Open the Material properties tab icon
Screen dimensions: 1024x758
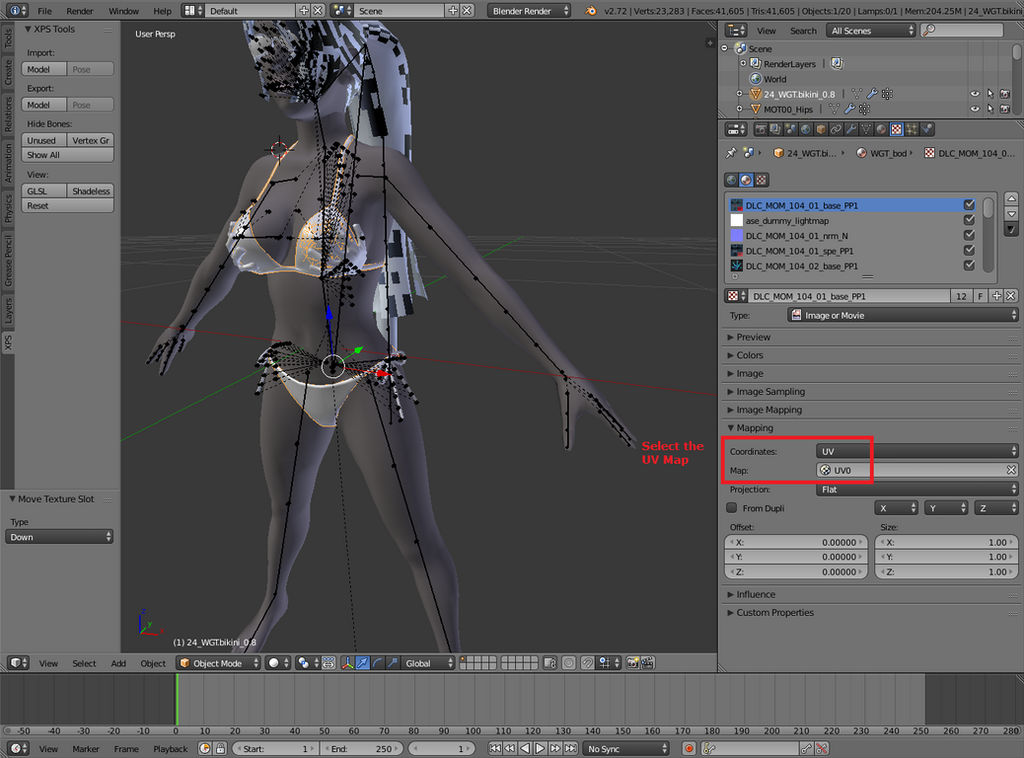[881, 129]
